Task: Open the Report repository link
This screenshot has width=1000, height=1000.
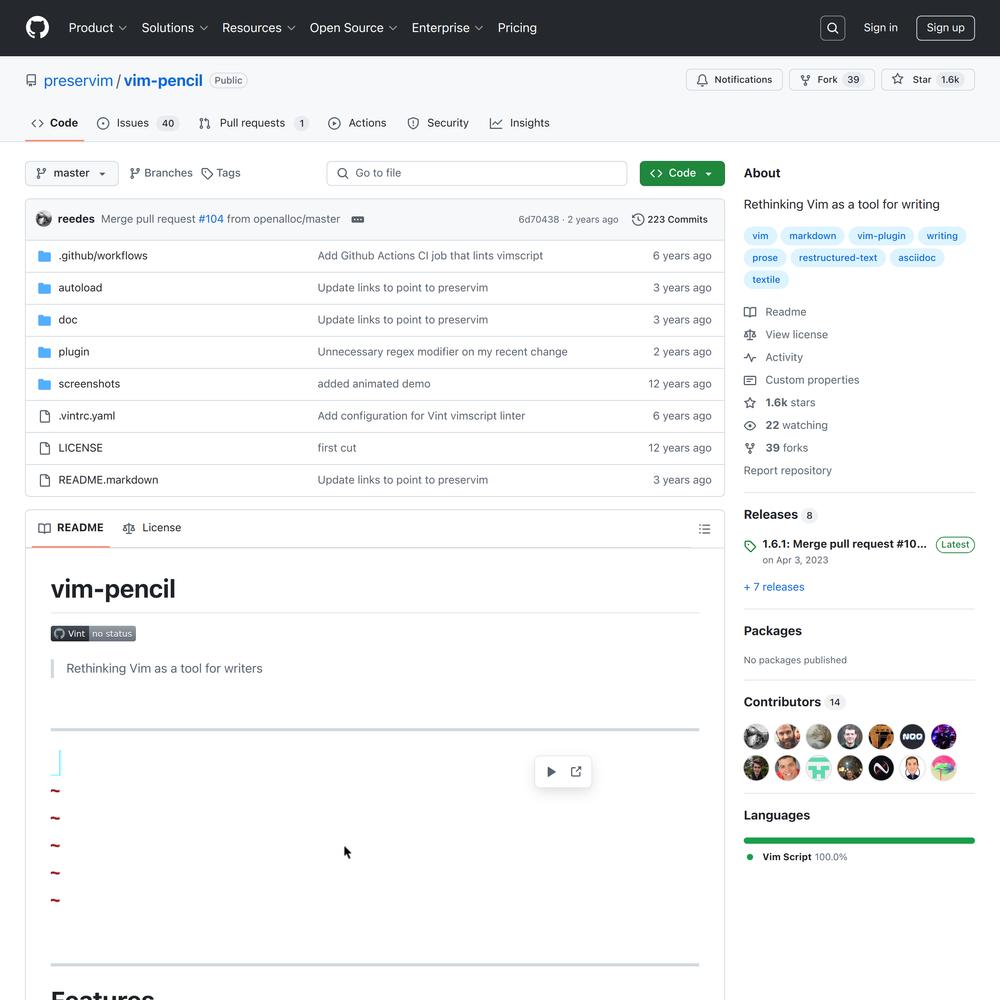Action: (x=788, y=471)
